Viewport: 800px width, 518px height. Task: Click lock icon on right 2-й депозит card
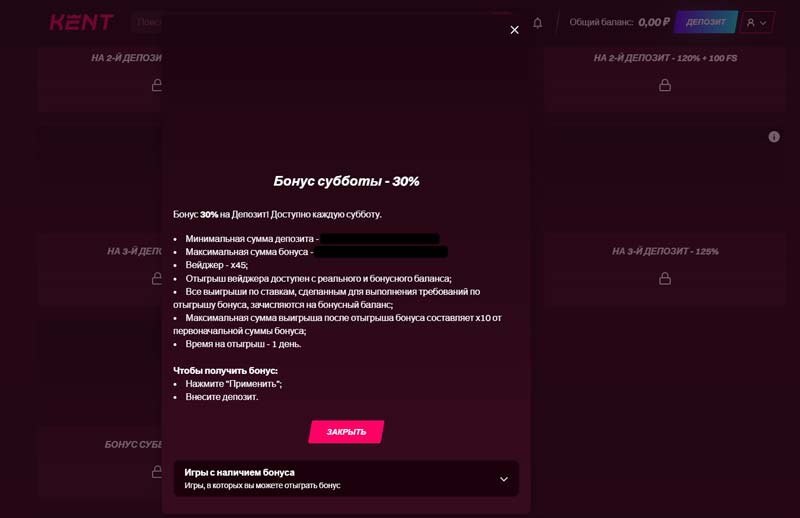[x=665, y=86]
